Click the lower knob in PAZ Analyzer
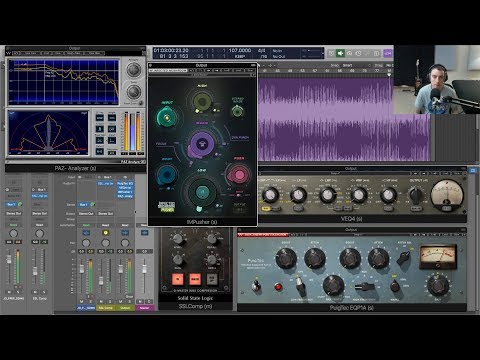 134,91
